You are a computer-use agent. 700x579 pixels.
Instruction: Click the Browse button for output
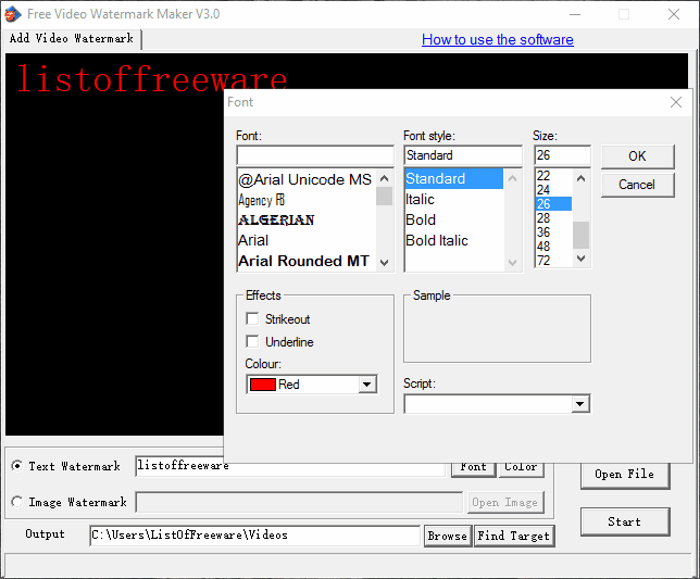point(447,536)
